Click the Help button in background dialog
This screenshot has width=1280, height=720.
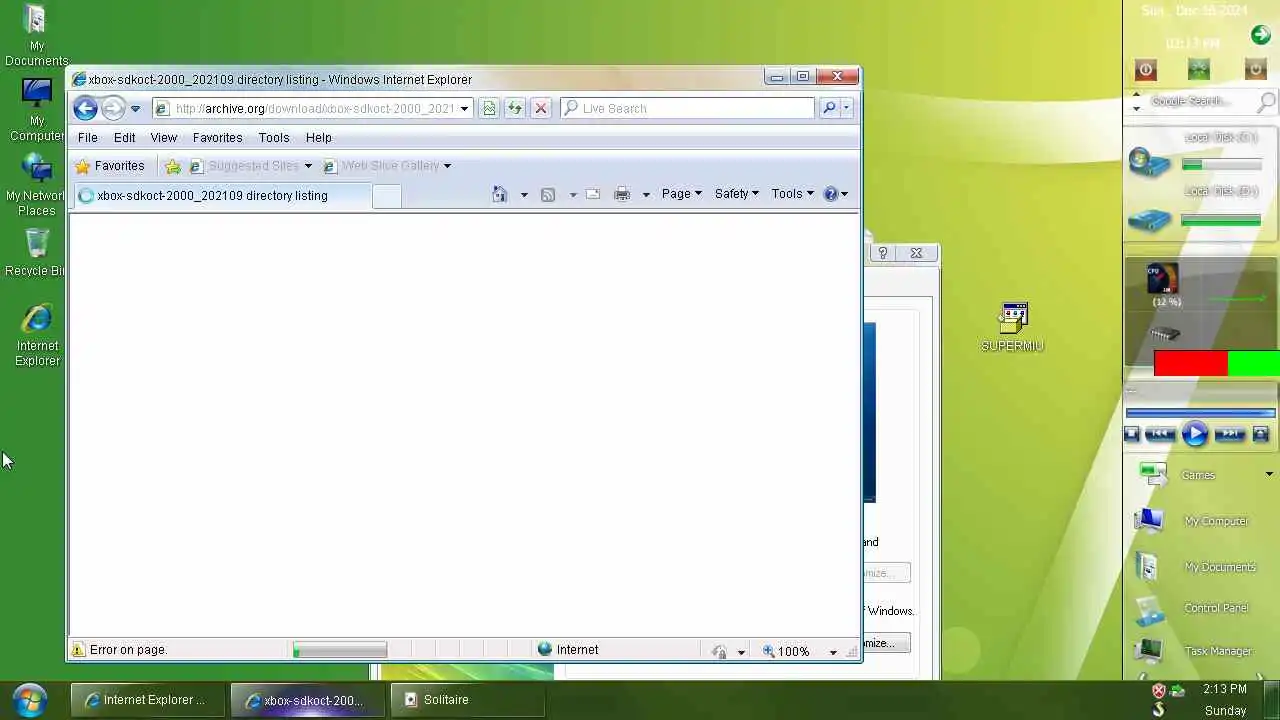[883, 253]
